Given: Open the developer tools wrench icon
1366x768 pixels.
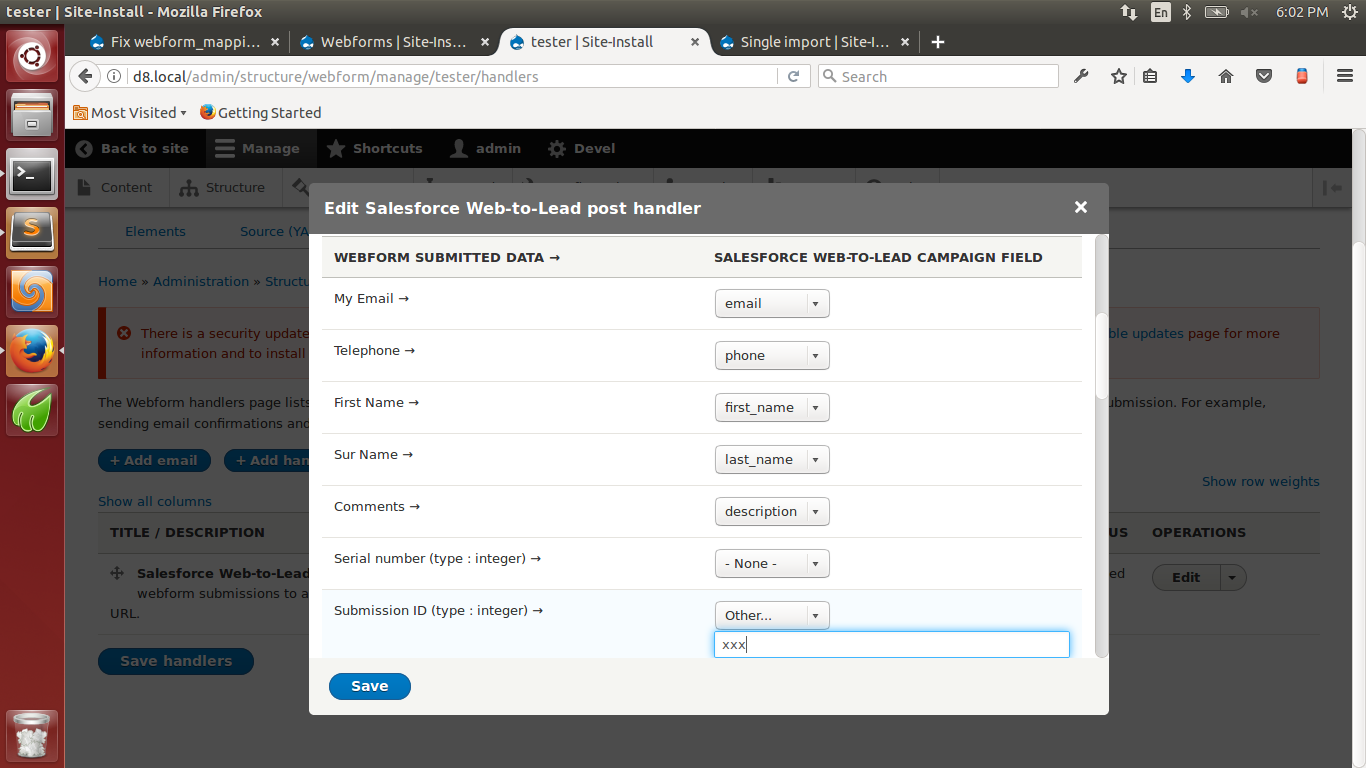Looking at the screenshot, I should coord(1081,76).
